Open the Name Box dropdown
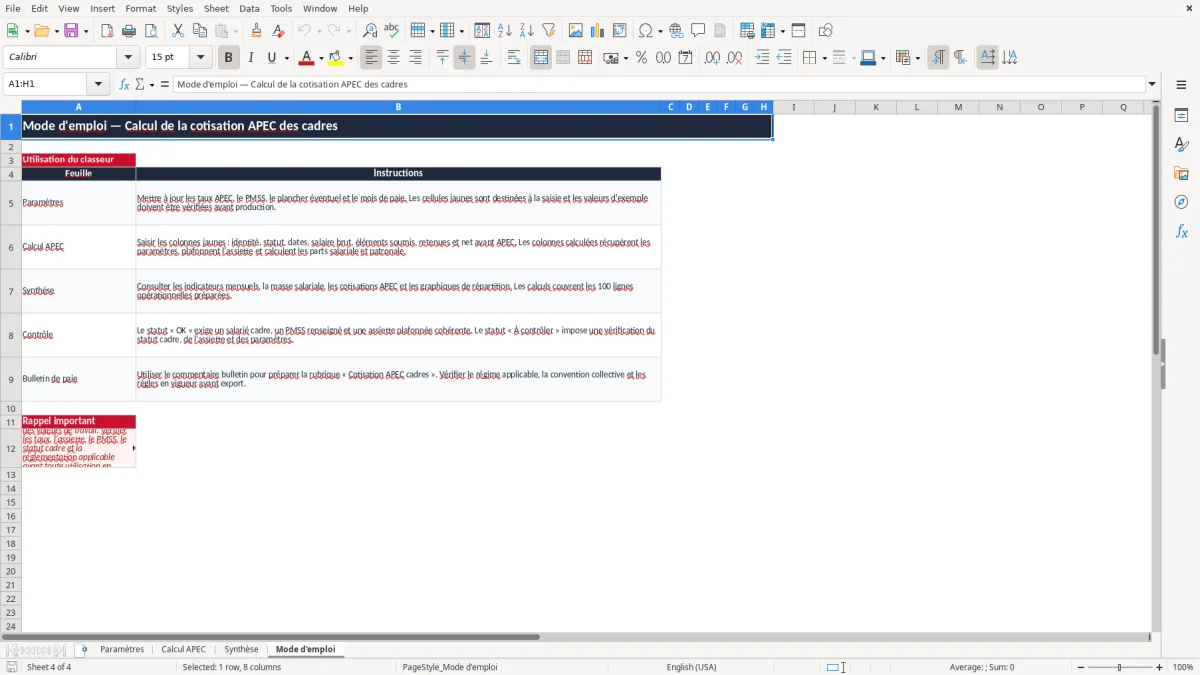 (x=99, y=85)
